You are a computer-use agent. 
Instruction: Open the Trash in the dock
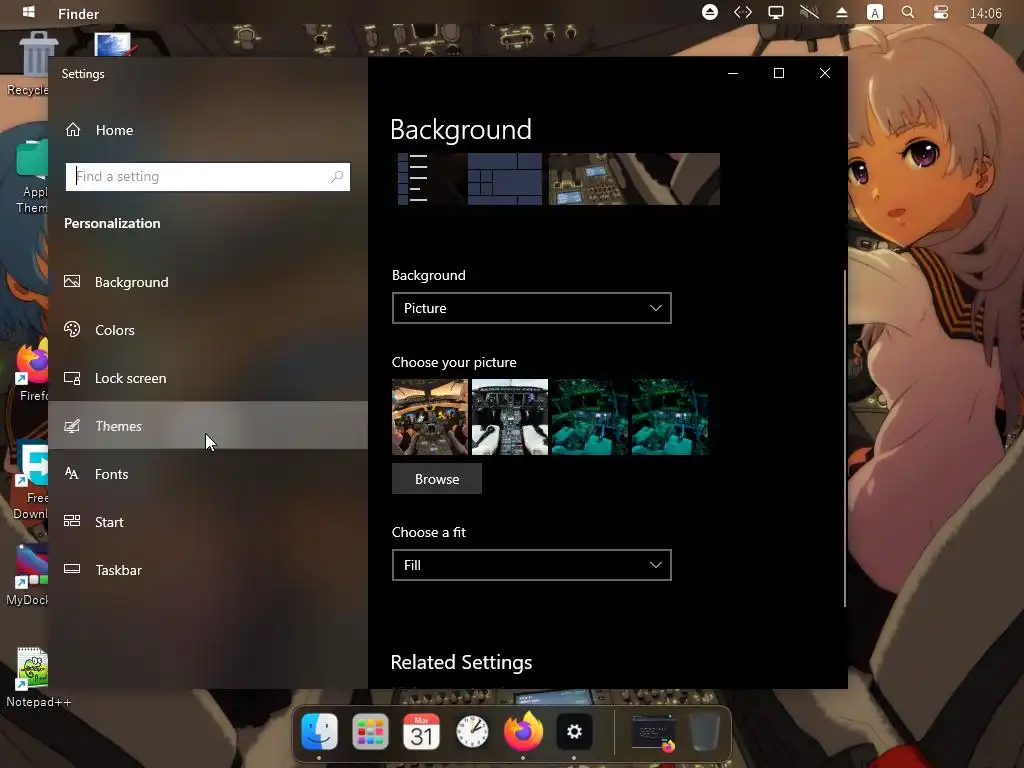point(705,732)
